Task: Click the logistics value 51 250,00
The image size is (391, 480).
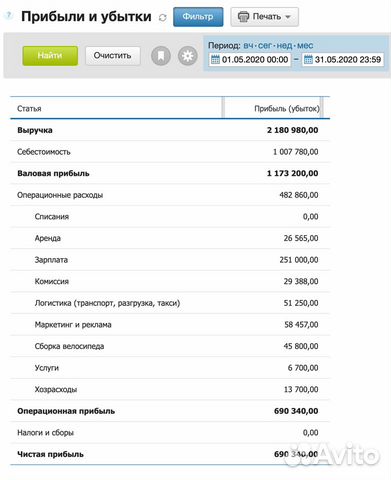Action: (301, 303)
